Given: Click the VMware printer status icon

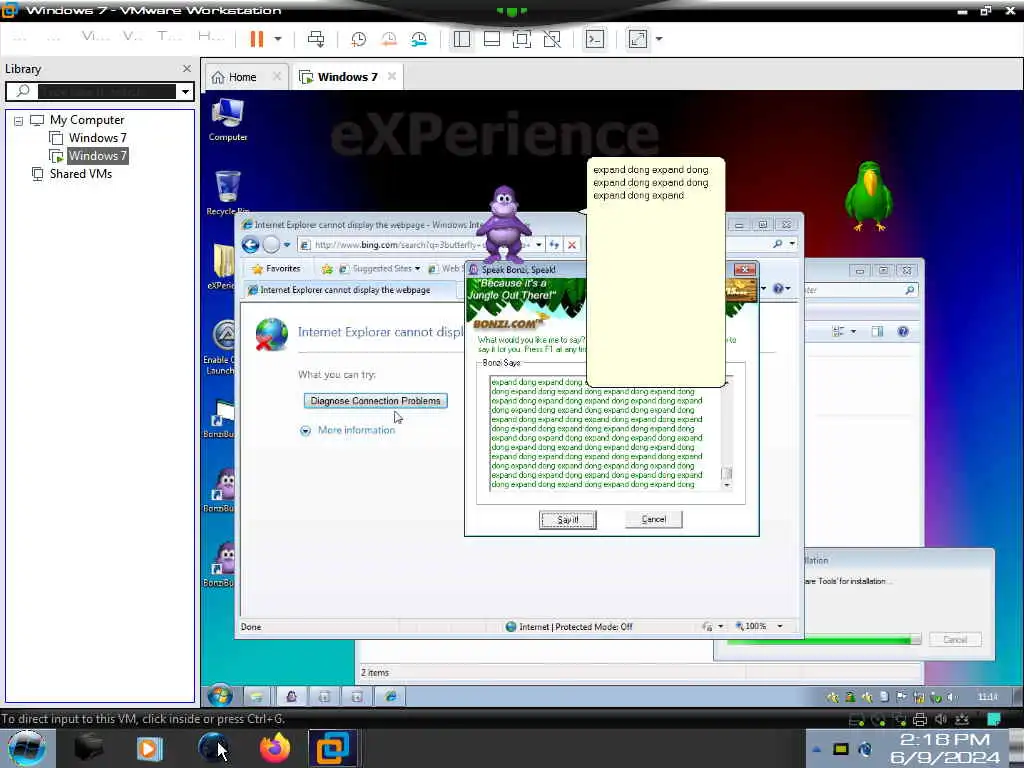Looking at the screenshot, I should pyautogui.click(x=920, y=720).
